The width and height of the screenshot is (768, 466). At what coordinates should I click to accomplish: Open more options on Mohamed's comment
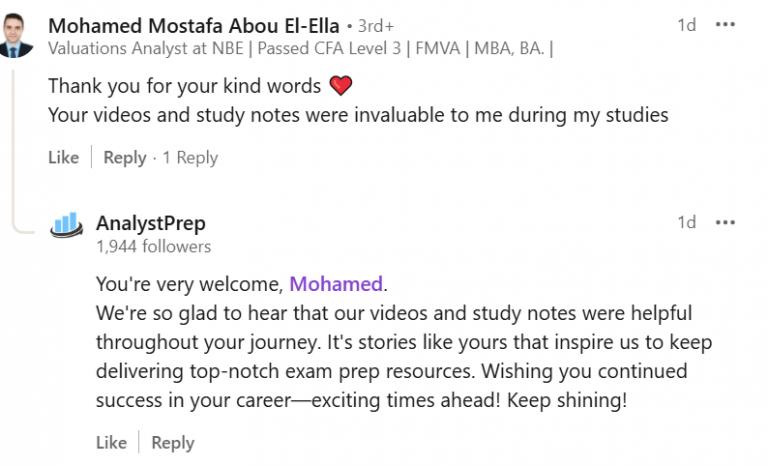(726, 25)
